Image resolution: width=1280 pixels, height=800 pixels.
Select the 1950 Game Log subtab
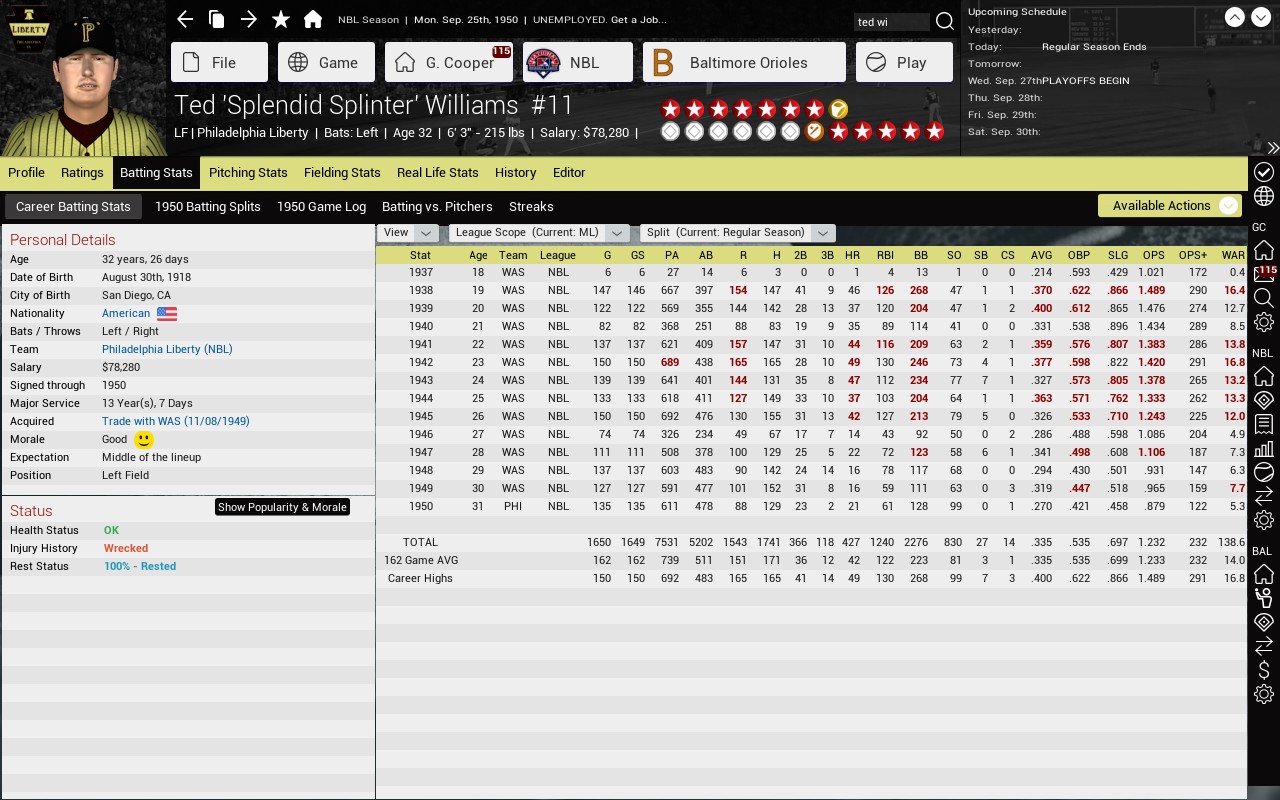pos(321,206)
